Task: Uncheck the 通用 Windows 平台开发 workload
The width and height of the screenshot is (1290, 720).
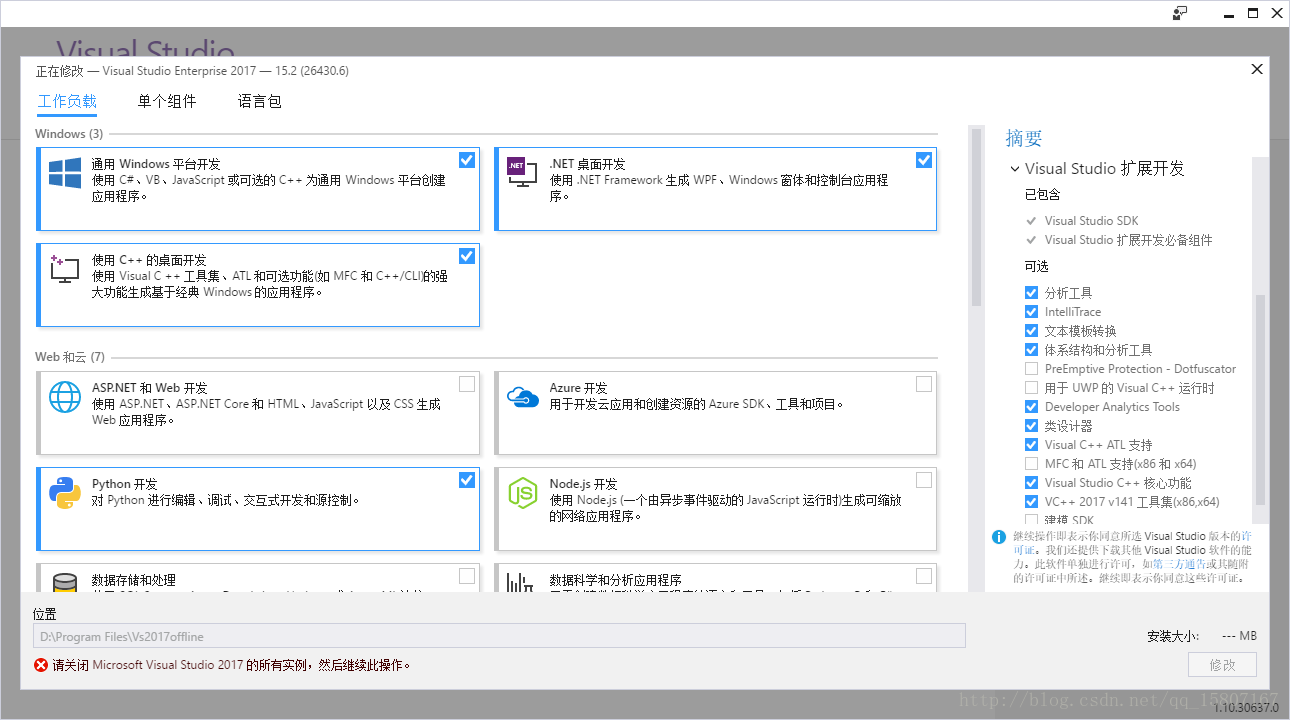Action: tap(467, 160)
